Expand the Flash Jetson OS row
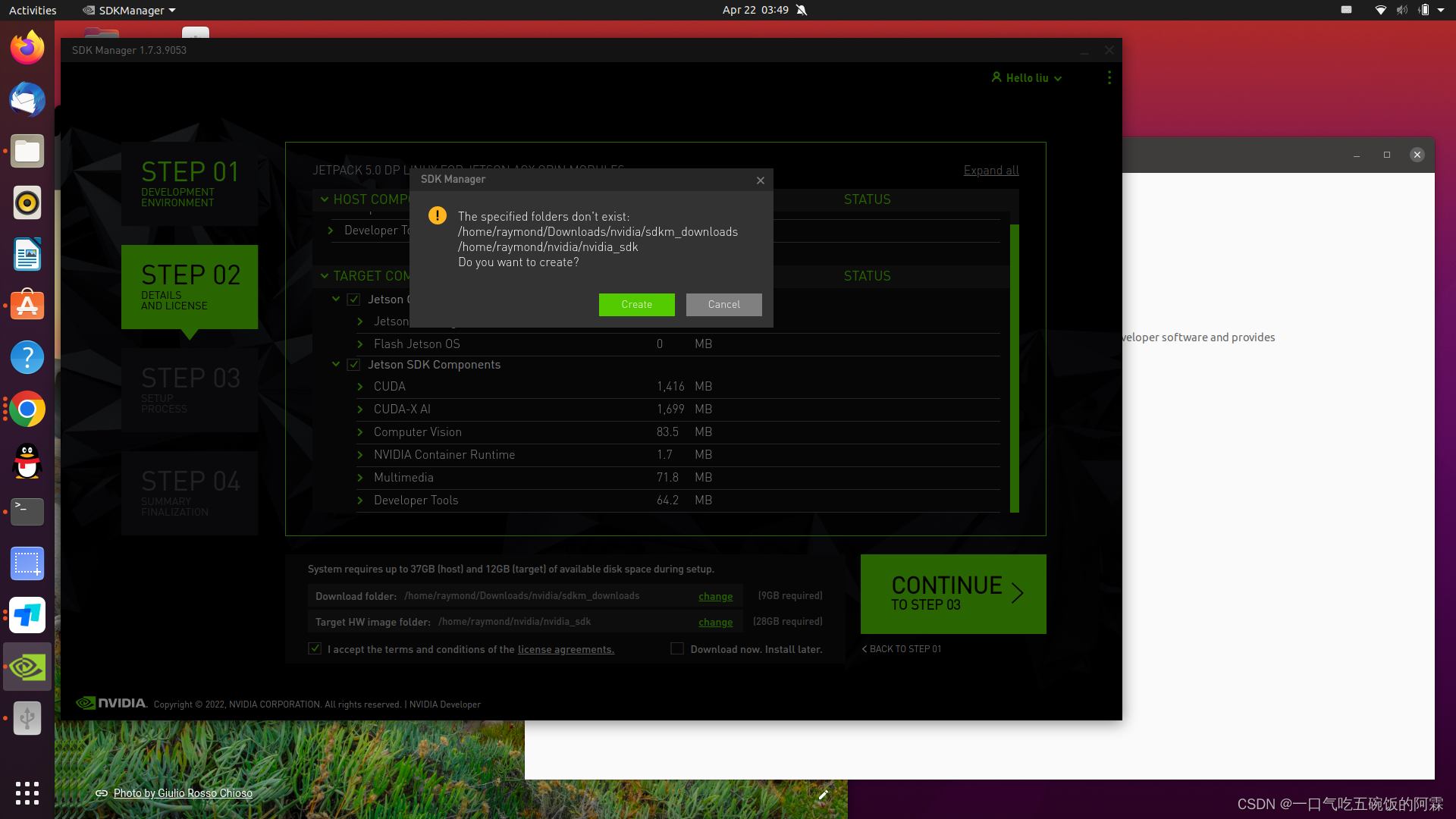 pos(360,344)
